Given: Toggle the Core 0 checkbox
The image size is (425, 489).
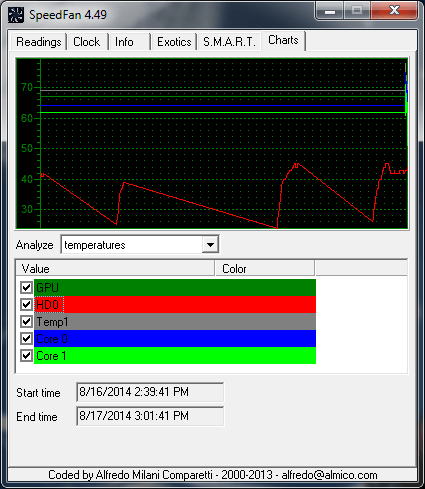Looking at the screenshot, I should (x=26, y=339).
